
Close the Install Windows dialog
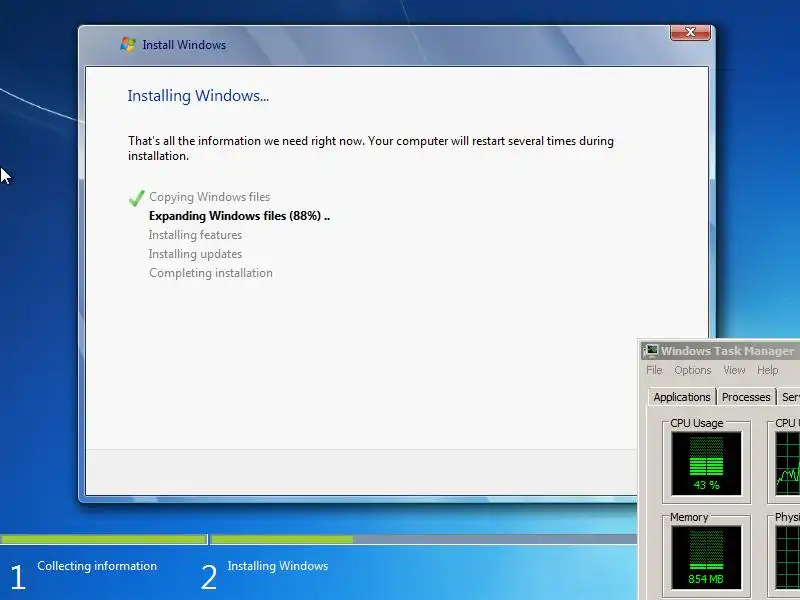coord(690,32)
